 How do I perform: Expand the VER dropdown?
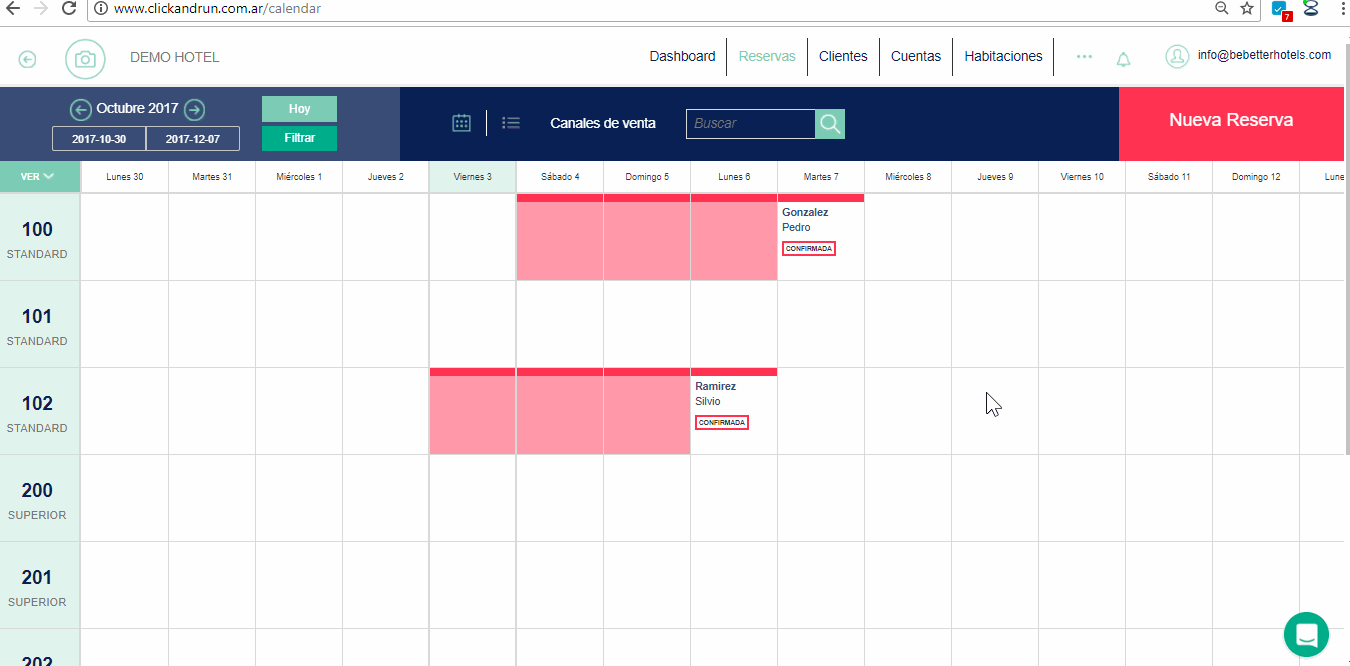[x=38, y=177]
